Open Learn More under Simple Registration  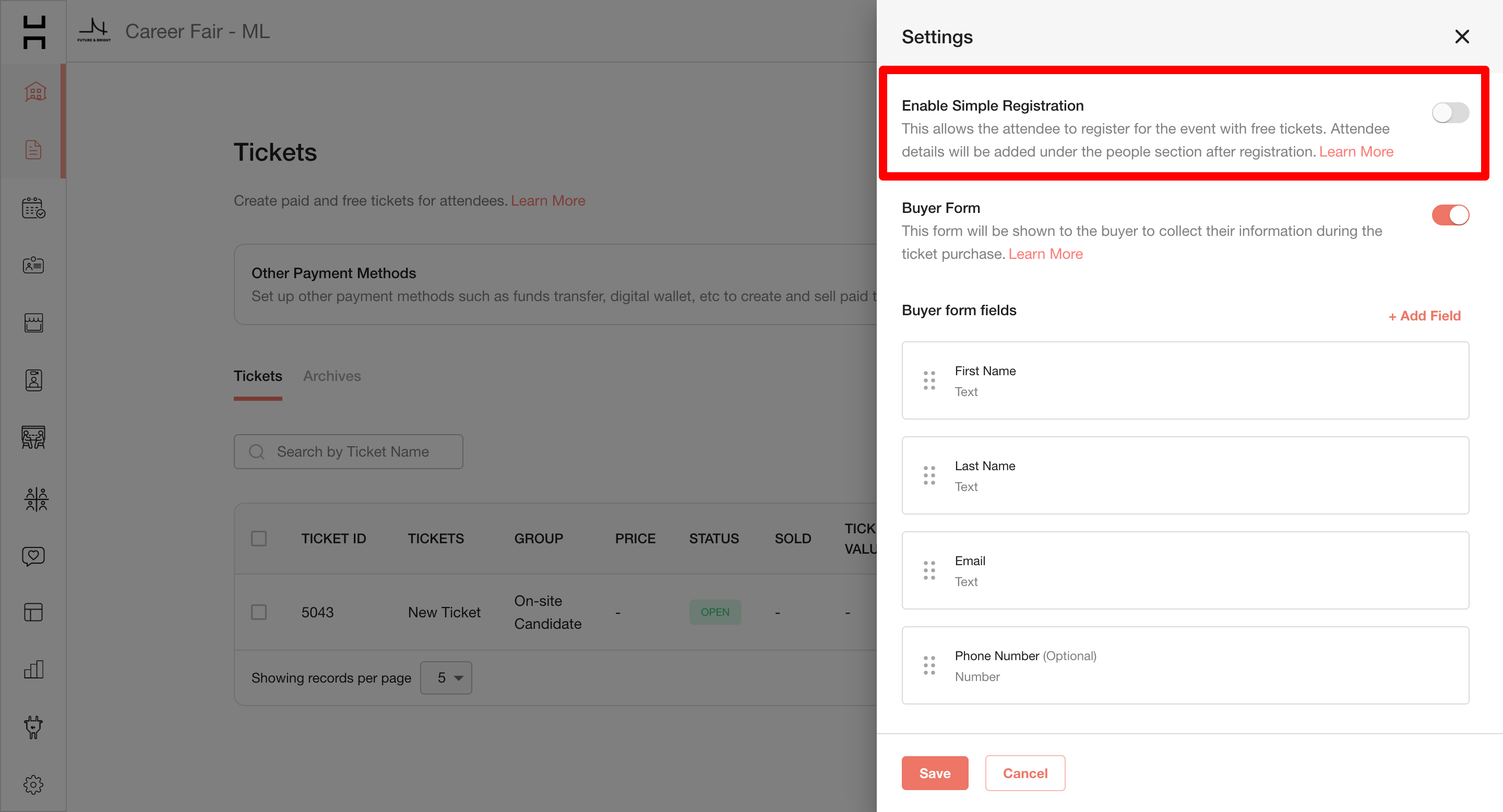[1356, 152]
